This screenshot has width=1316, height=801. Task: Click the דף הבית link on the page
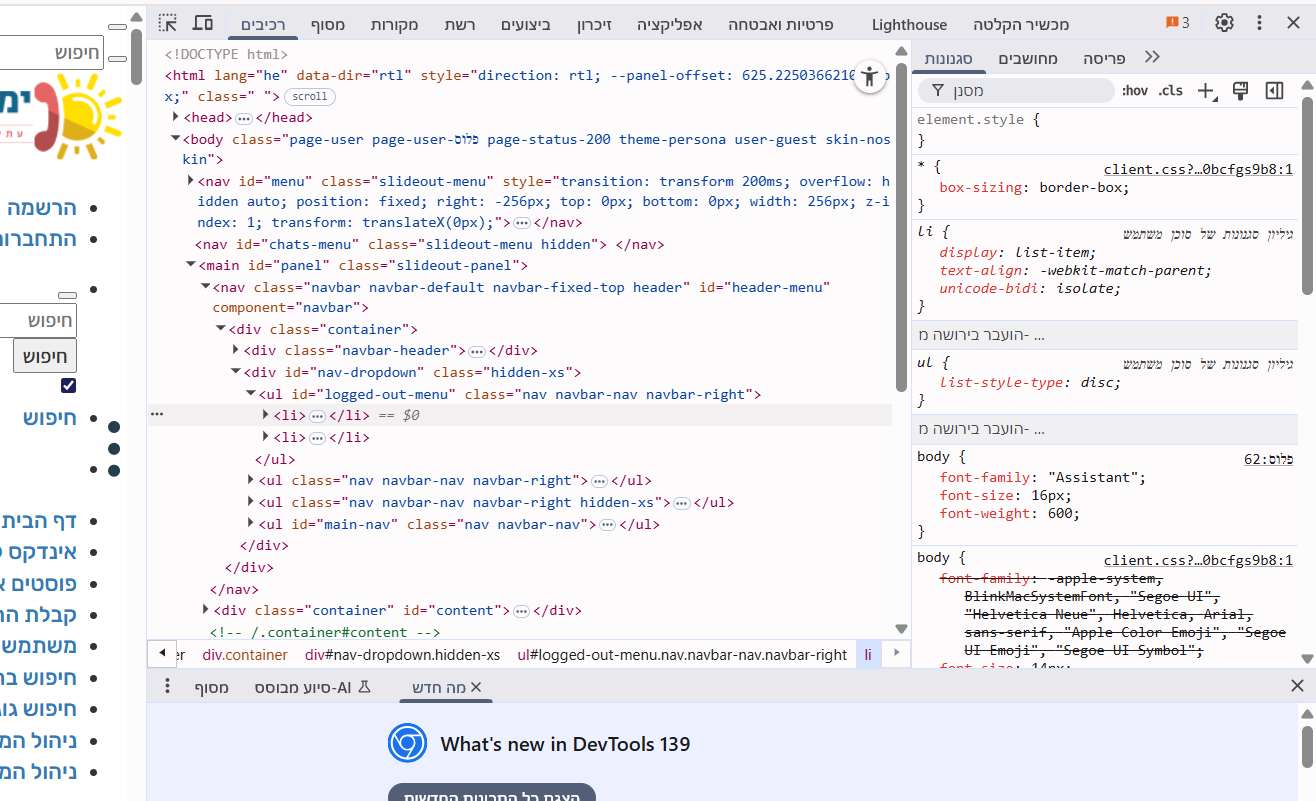40,521
